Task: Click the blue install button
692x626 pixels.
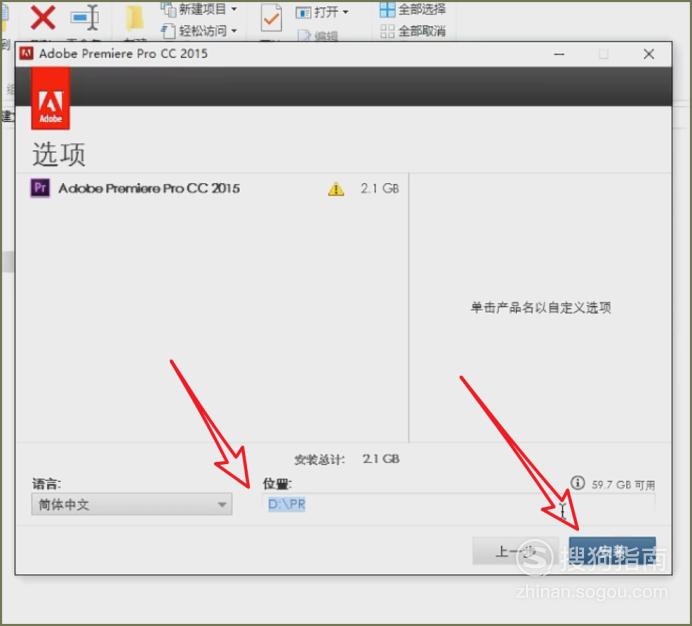Action: (x=612, y=551)
